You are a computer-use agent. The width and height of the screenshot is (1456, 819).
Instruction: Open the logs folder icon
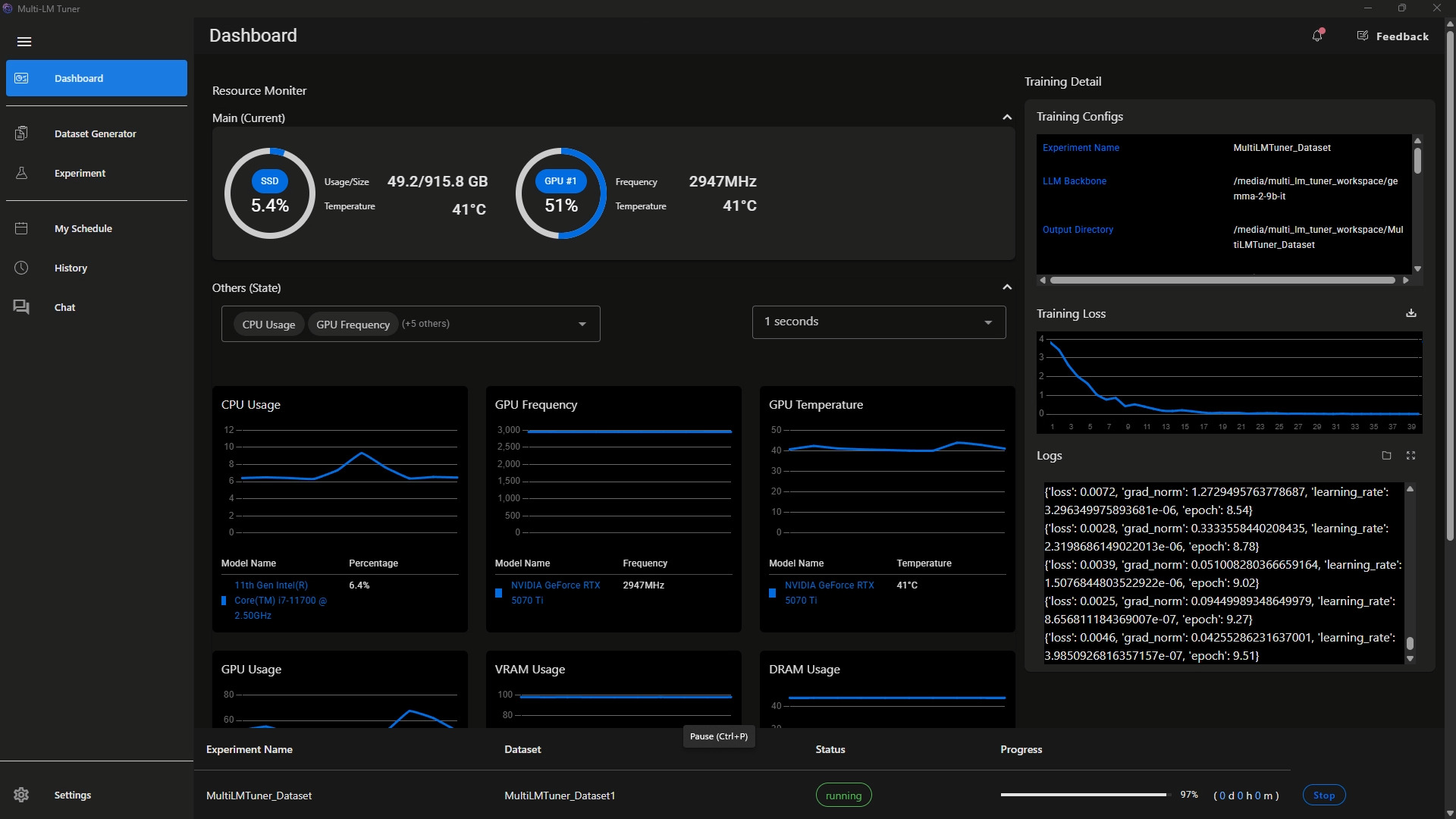click(1386, 456)
